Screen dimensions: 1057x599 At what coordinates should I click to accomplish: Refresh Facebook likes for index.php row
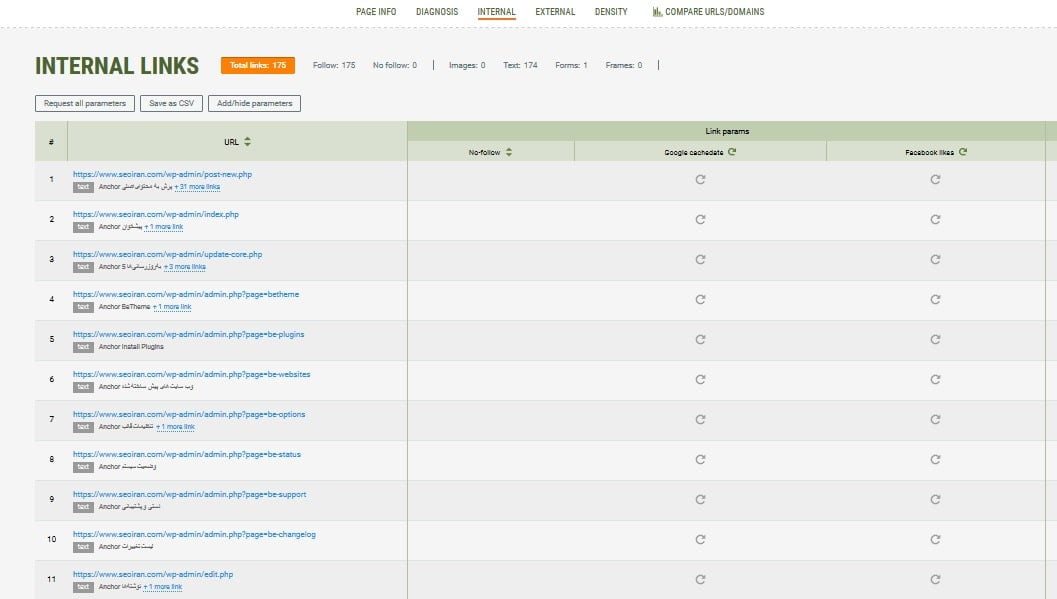[935, 219]
